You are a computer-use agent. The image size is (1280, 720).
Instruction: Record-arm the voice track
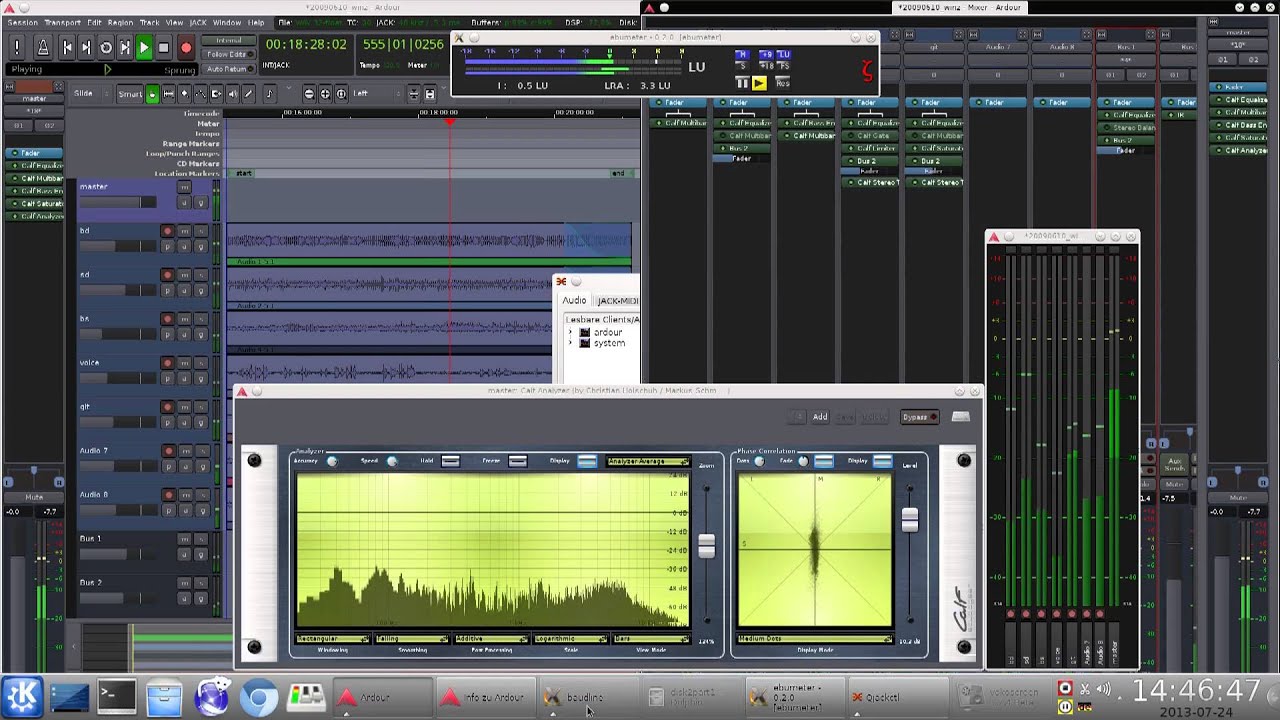click(x=167, y=363)
